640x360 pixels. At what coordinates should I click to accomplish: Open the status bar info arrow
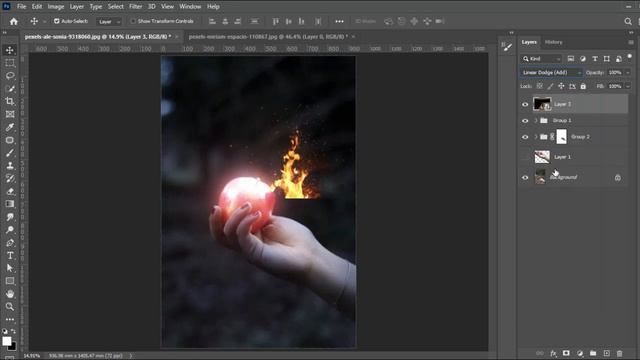(x=131, y=356)
